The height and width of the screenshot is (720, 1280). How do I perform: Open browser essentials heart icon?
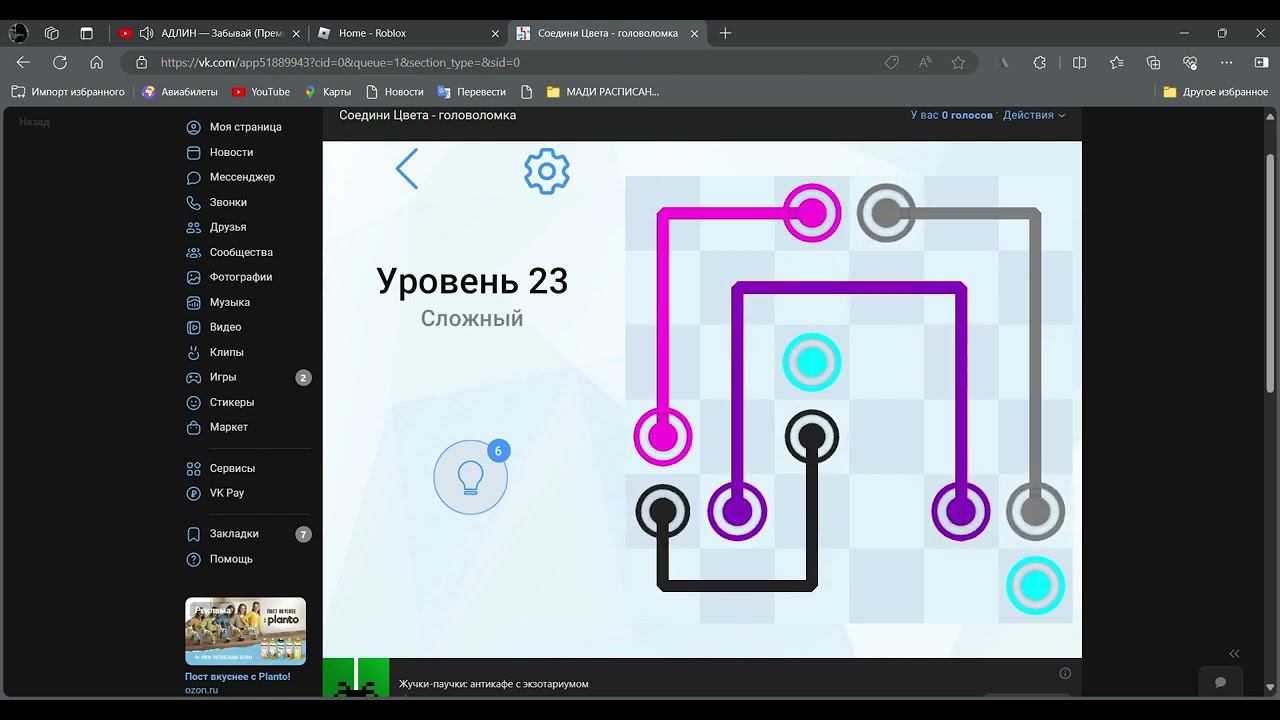pos(1190,62)
